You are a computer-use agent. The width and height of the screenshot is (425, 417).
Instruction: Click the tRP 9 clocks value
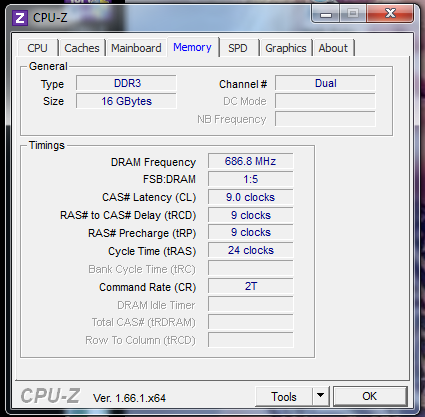[251, 232]
